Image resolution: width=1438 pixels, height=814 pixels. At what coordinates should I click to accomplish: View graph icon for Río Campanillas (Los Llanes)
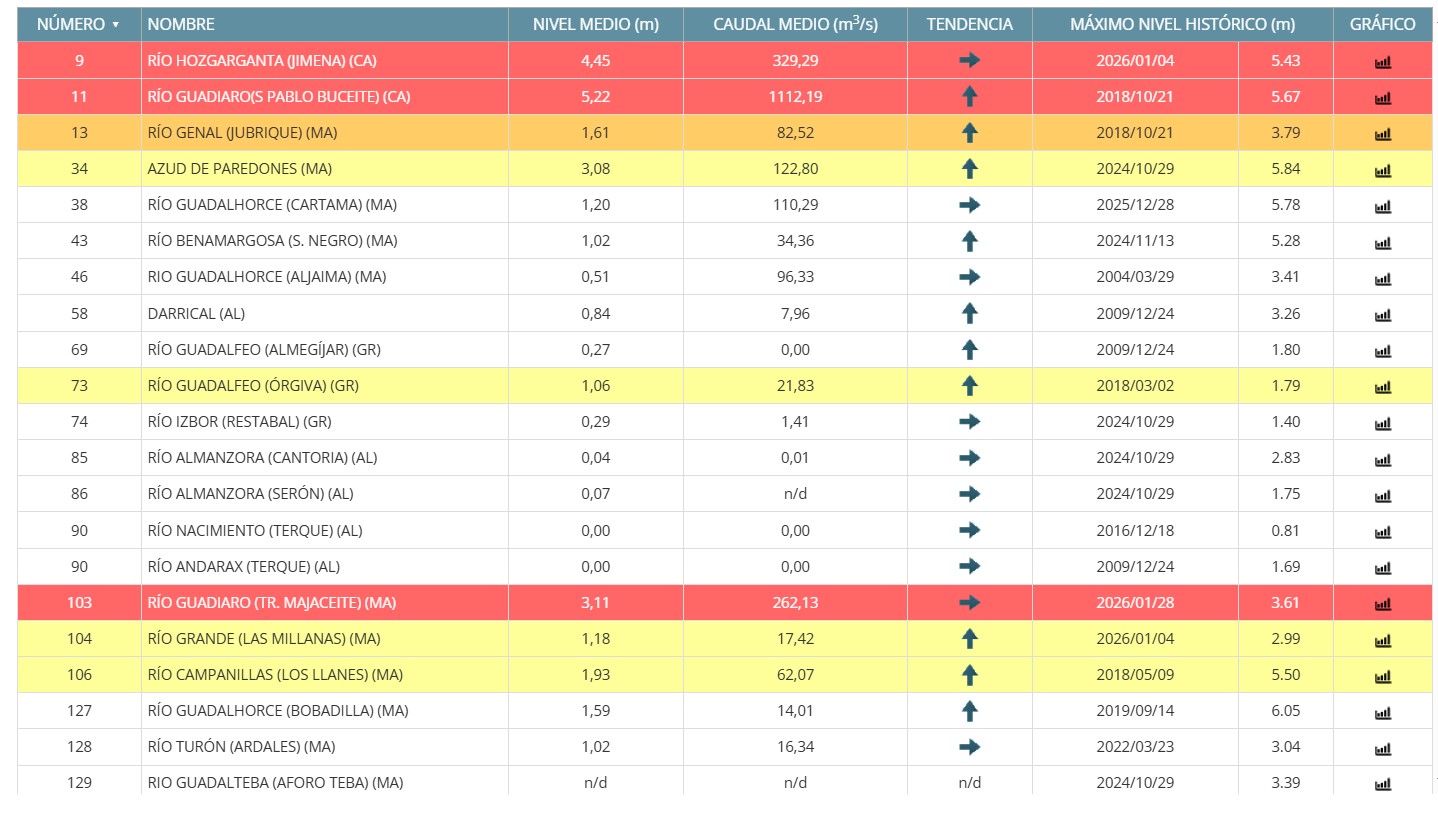(x=1382, y=676)
